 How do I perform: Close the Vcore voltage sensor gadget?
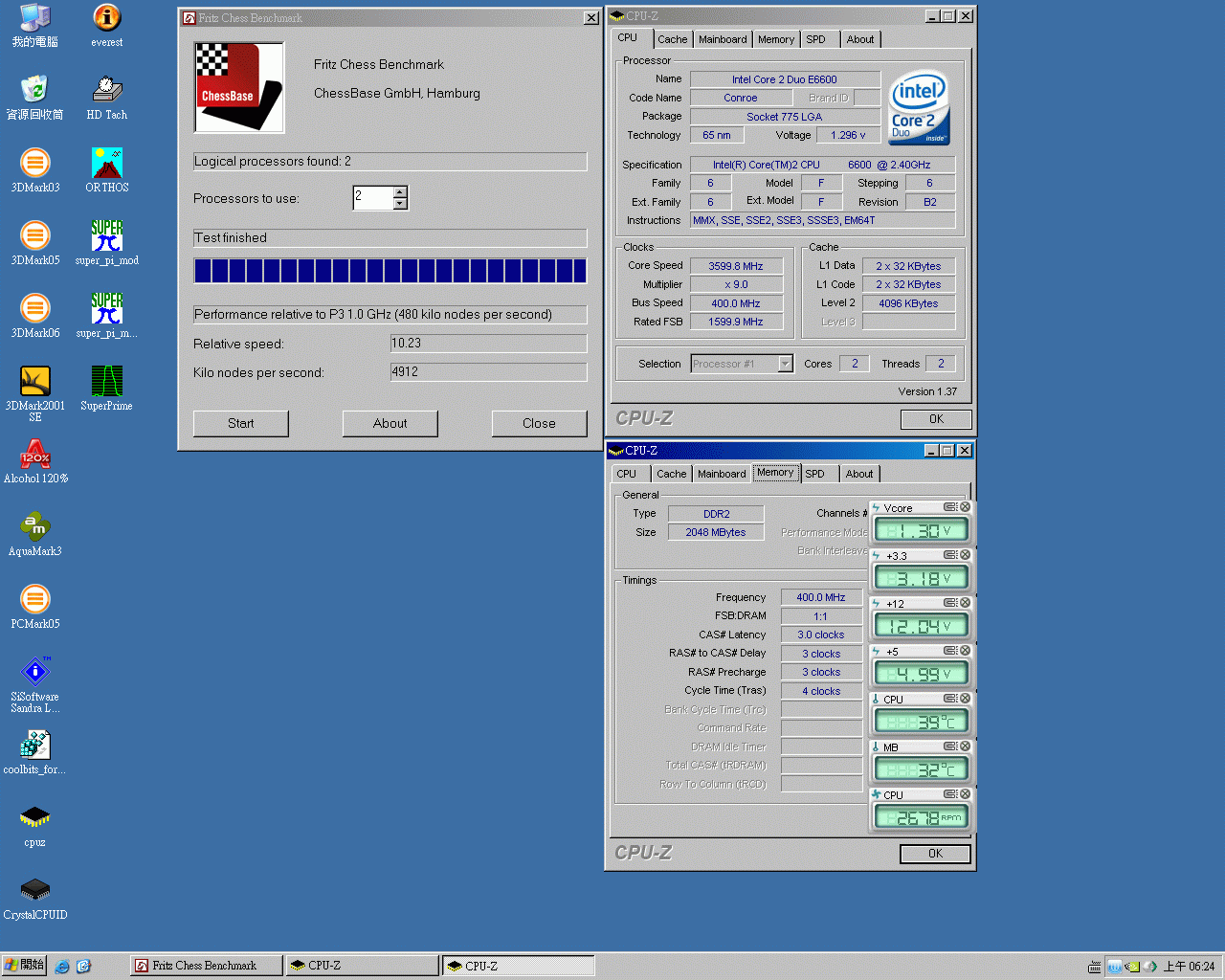(965, 507)
